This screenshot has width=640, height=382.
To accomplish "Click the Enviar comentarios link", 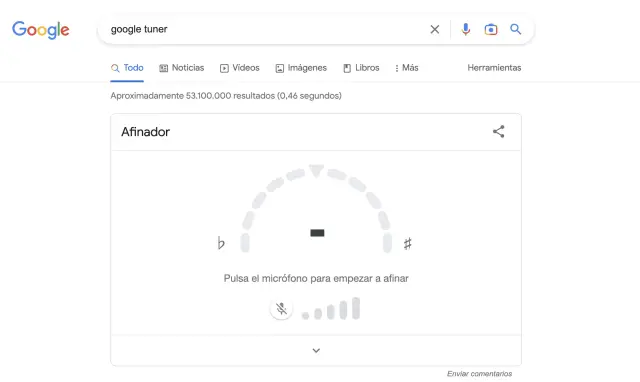I will tap(479, 373).
